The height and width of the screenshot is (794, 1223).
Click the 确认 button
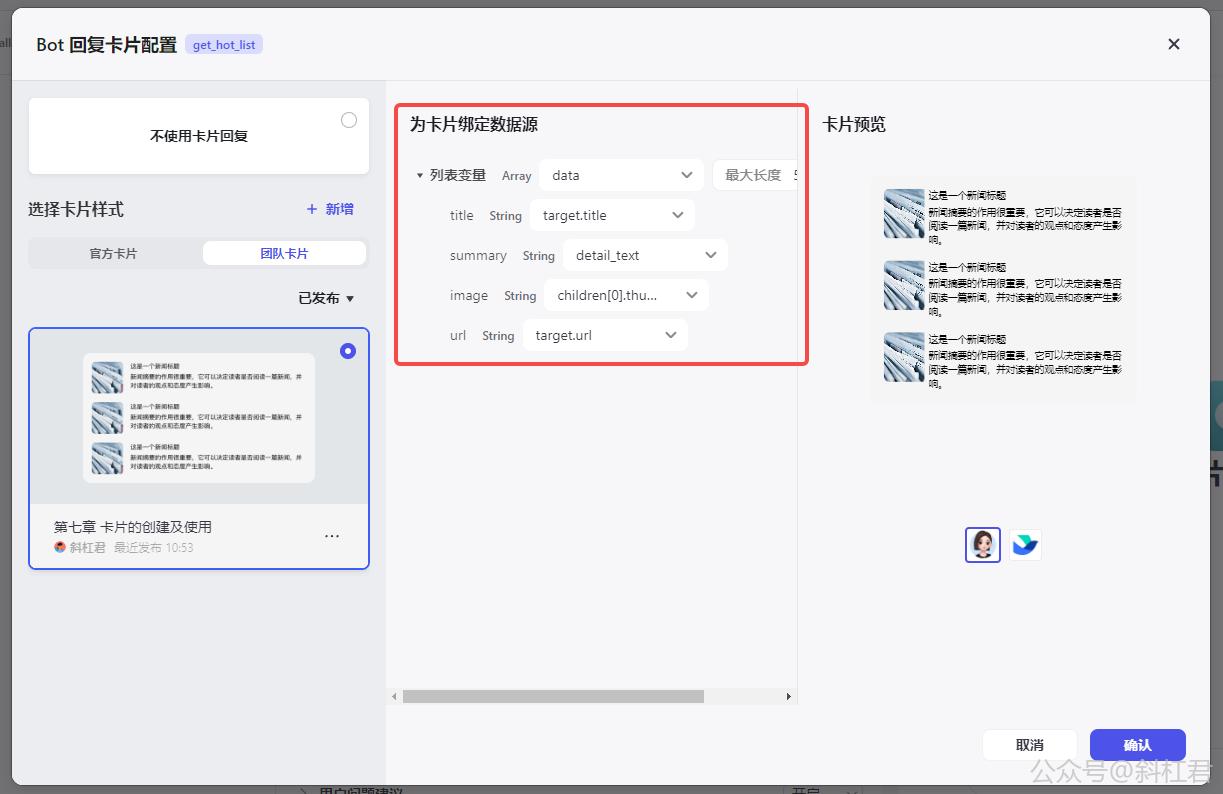1138,745
